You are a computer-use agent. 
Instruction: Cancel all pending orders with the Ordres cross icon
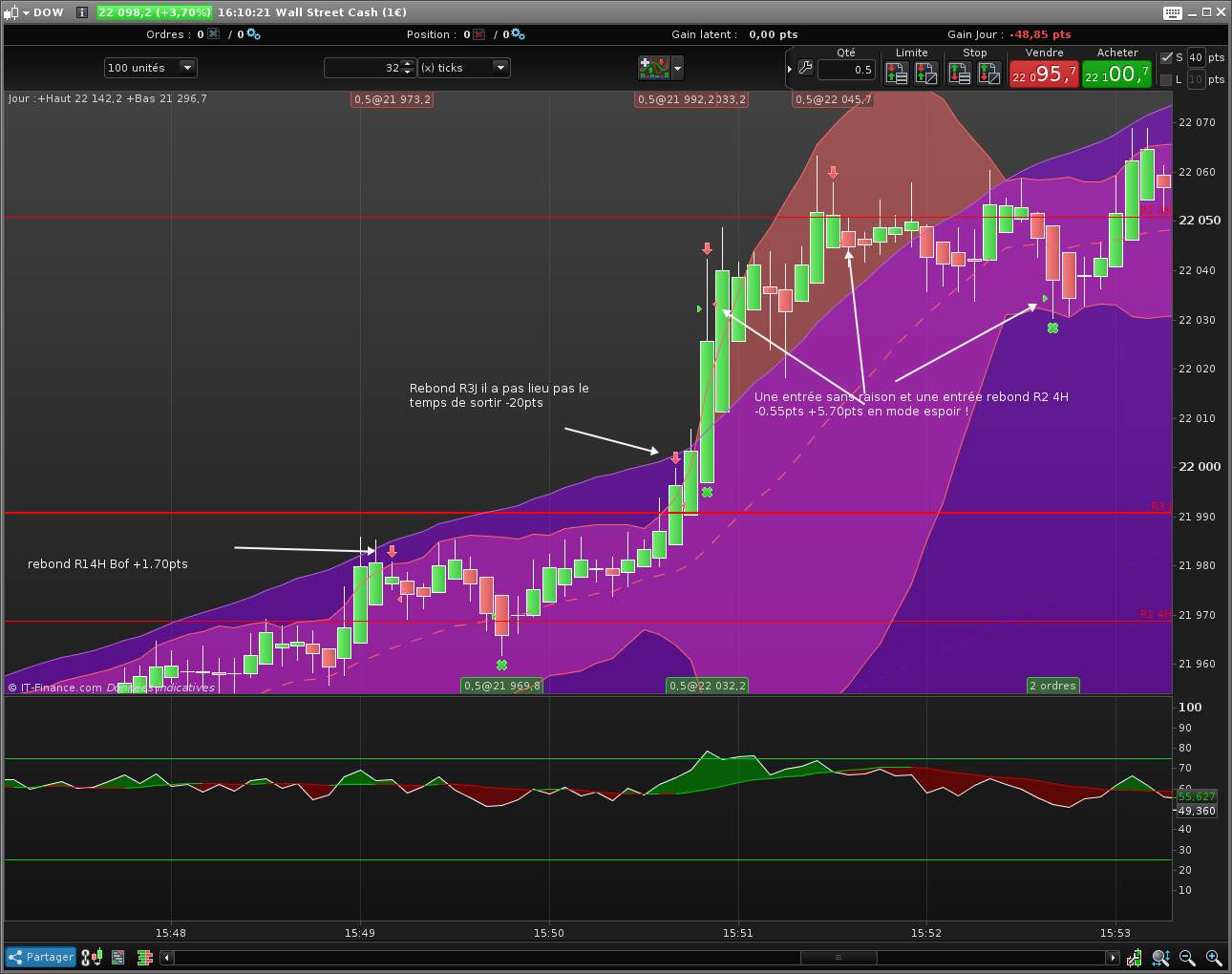(x=213, y=34)
